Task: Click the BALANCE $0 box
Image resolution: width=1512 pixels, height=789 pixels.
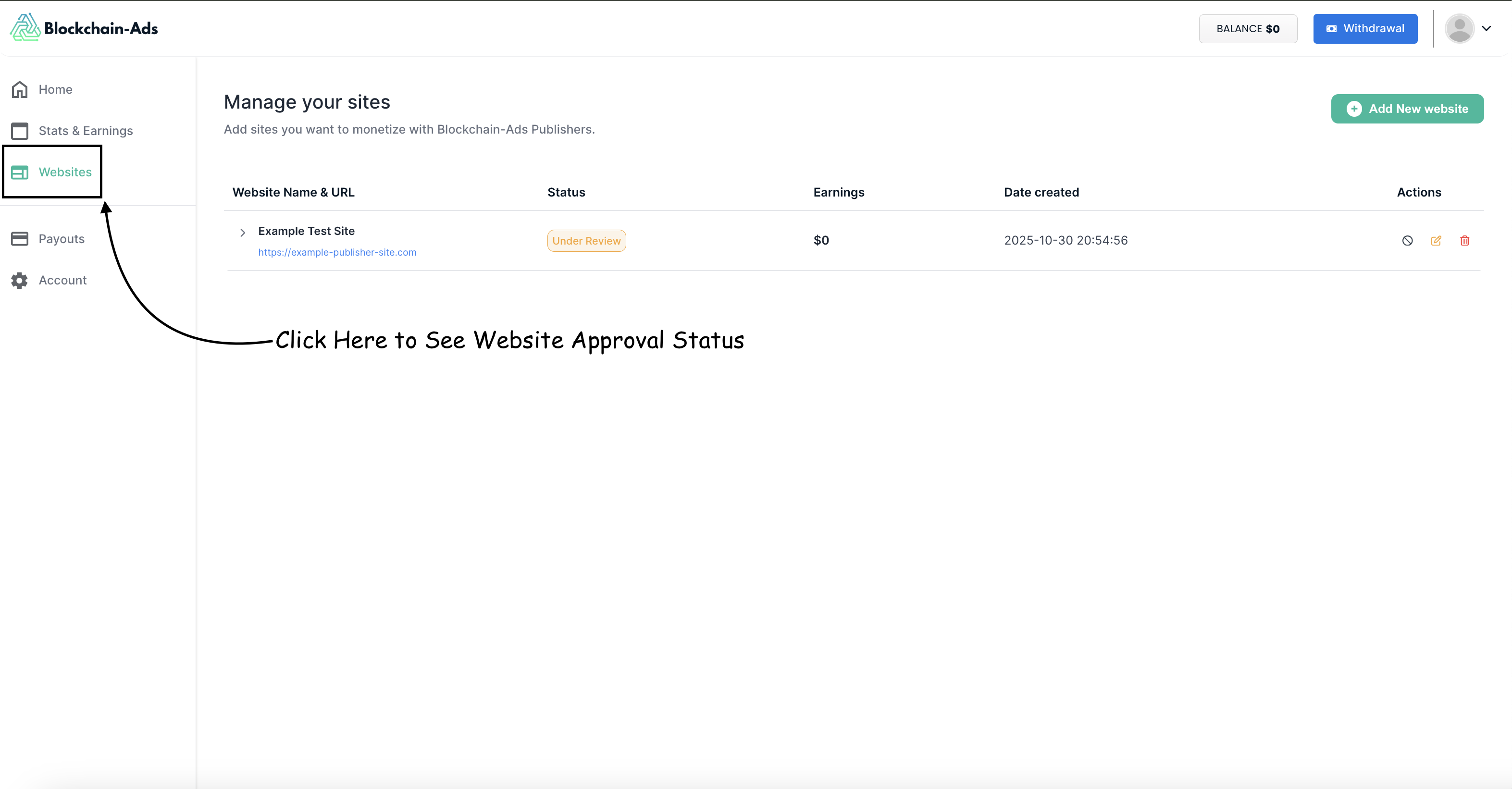Action: 1247,28
